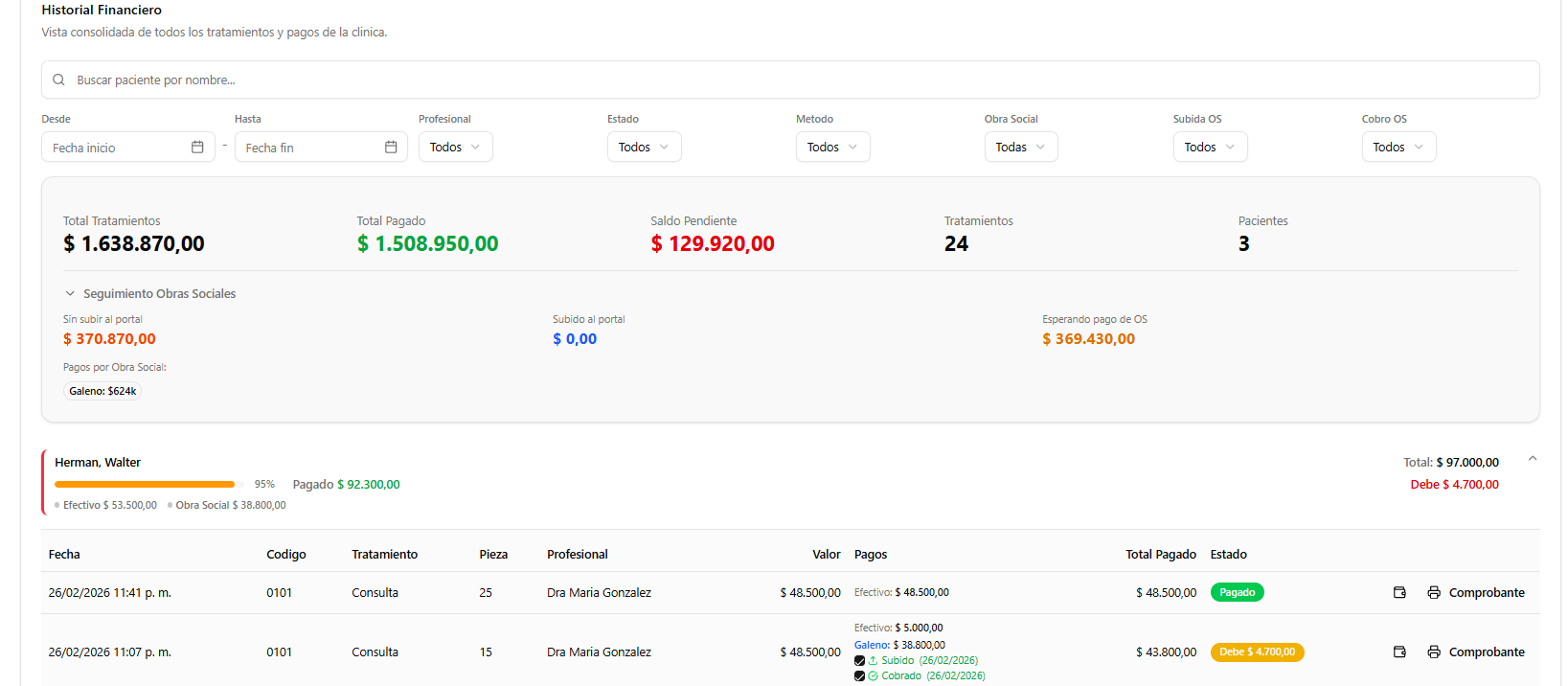
Task: Open the Desde calendar icon
Action: (197, 147)
